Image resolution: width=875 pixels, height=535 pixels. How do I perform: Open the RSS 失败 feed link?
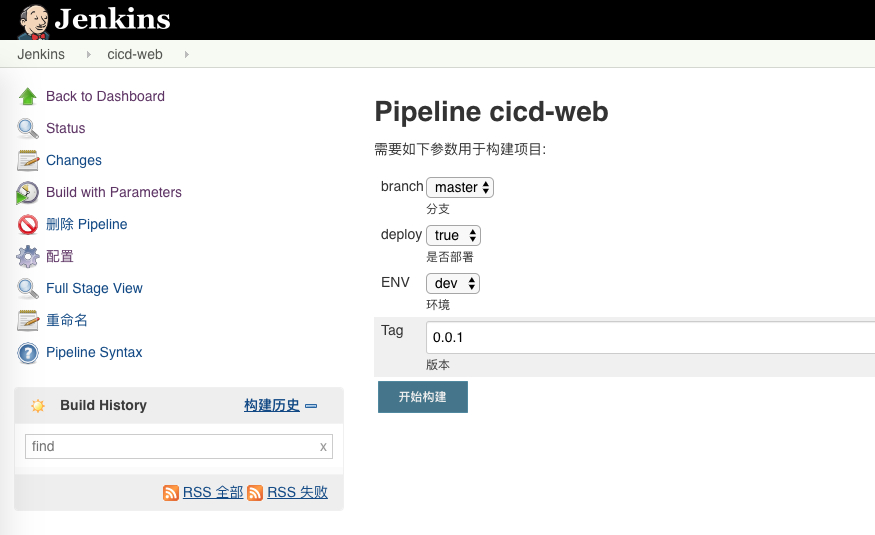point(297,492)
